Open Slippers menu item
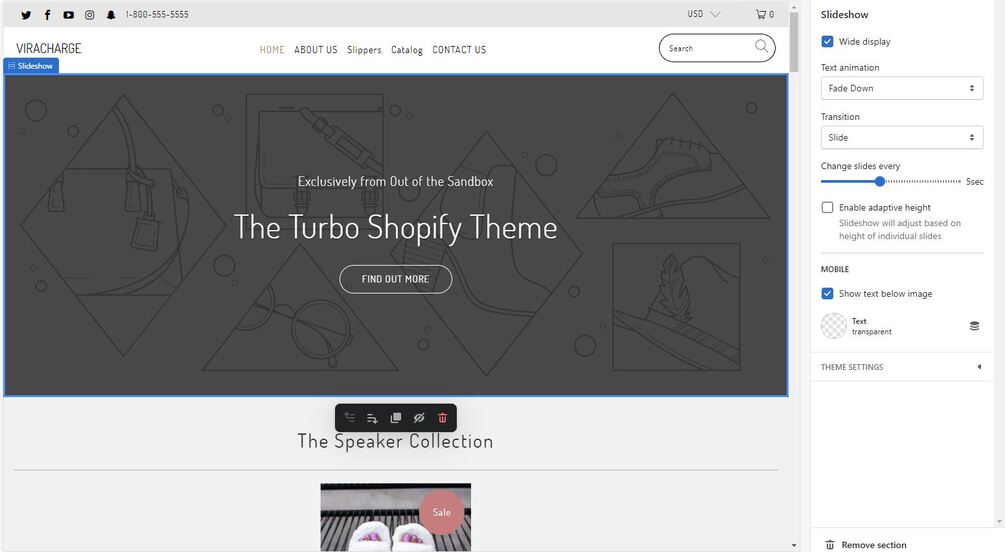 click(364, 49)
